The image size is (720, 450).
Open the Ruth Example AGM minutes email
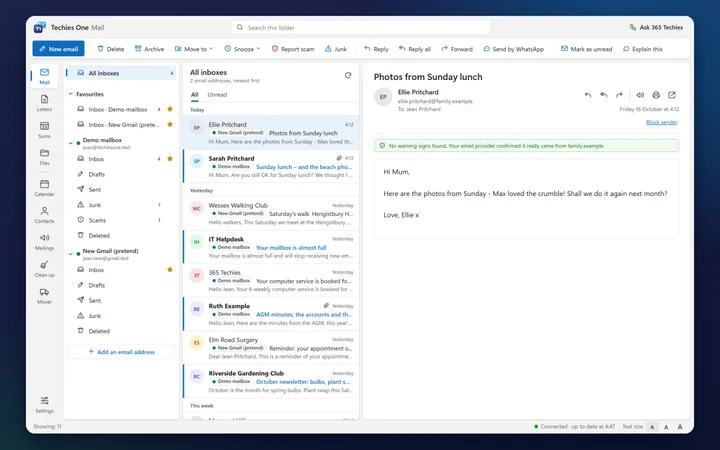[271, 314]
